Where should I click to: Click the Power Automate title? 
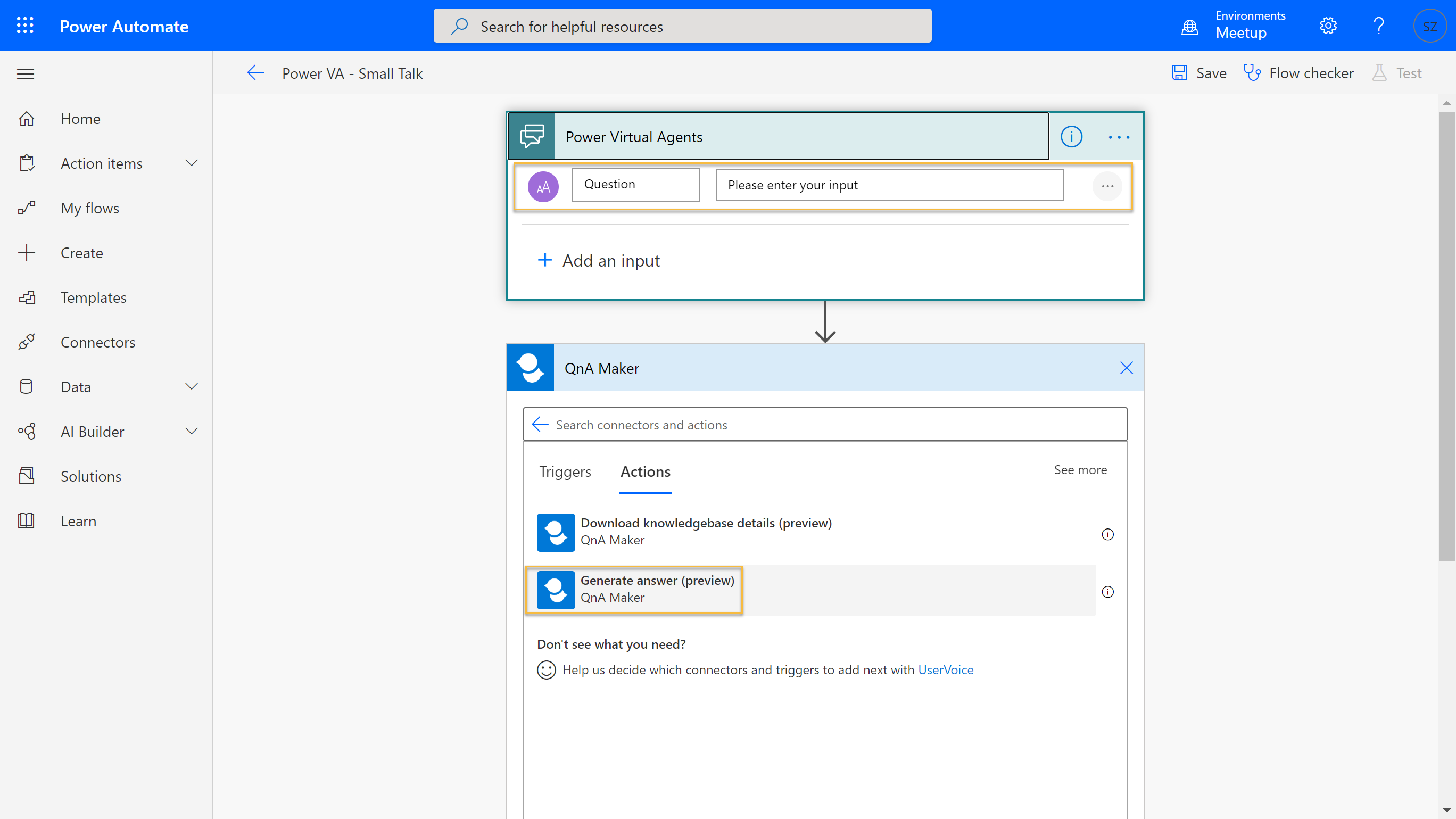[x=124, y=27]
